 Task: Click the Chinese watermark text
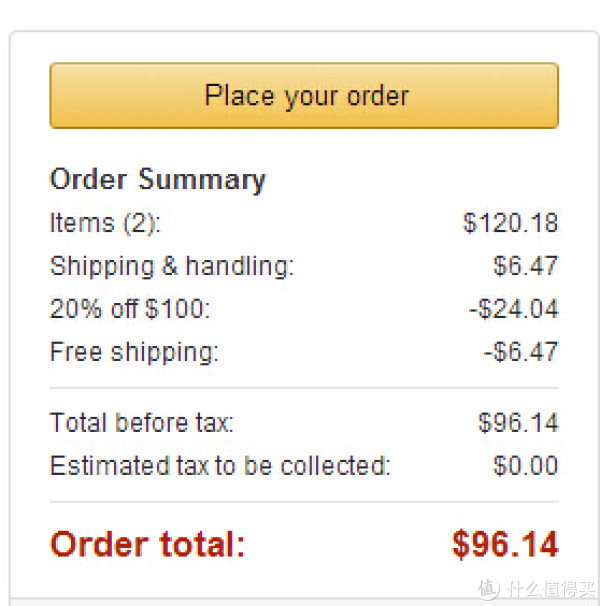click(x=551, y=589)
